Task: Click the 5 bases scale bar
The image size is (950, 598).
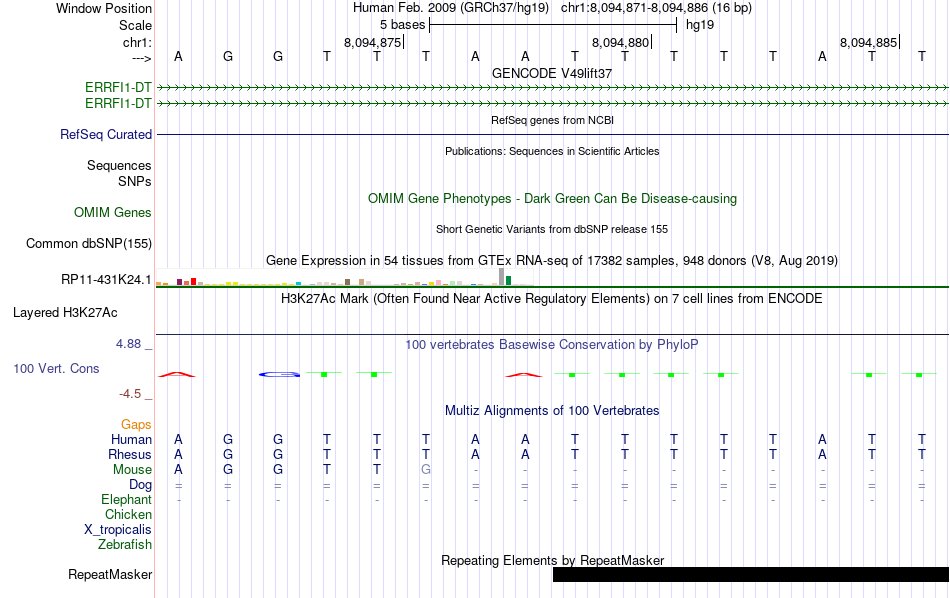Action: pyautogui.click(x=553, y=25)
